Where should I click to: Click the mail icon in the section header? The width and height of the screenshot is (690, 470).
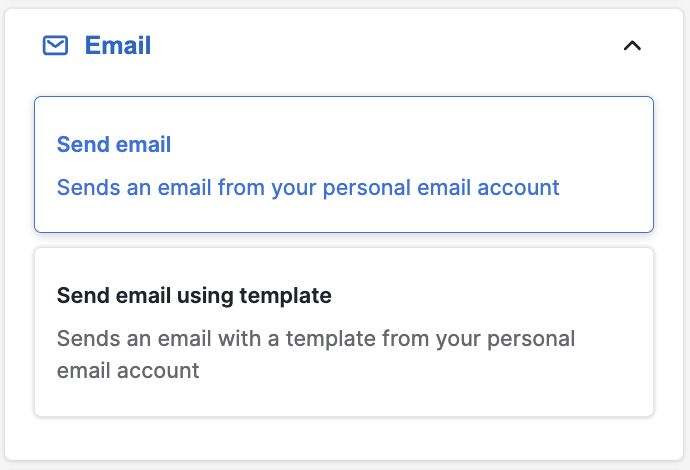[55, 45]
